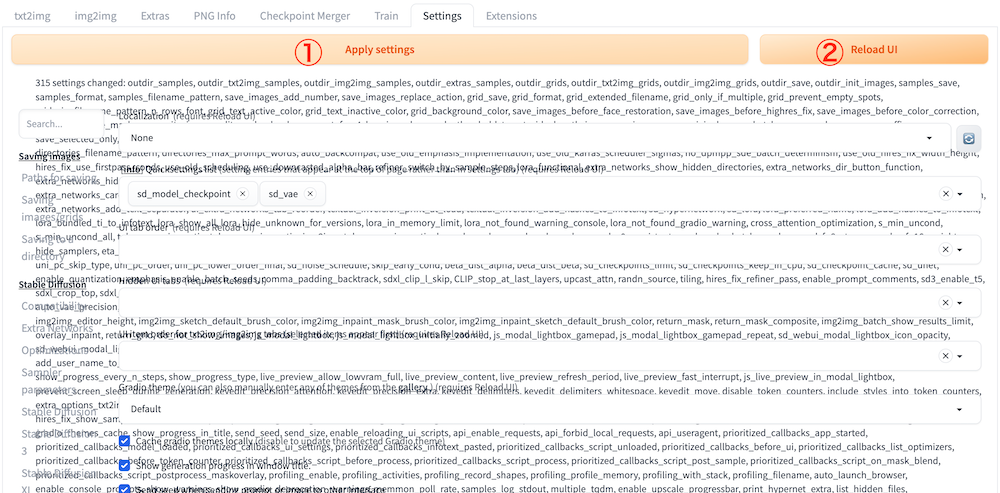Viewport: 1000px width, 493px height.
Task: Click the settings Search input field
Action: [x=60, y=125]
